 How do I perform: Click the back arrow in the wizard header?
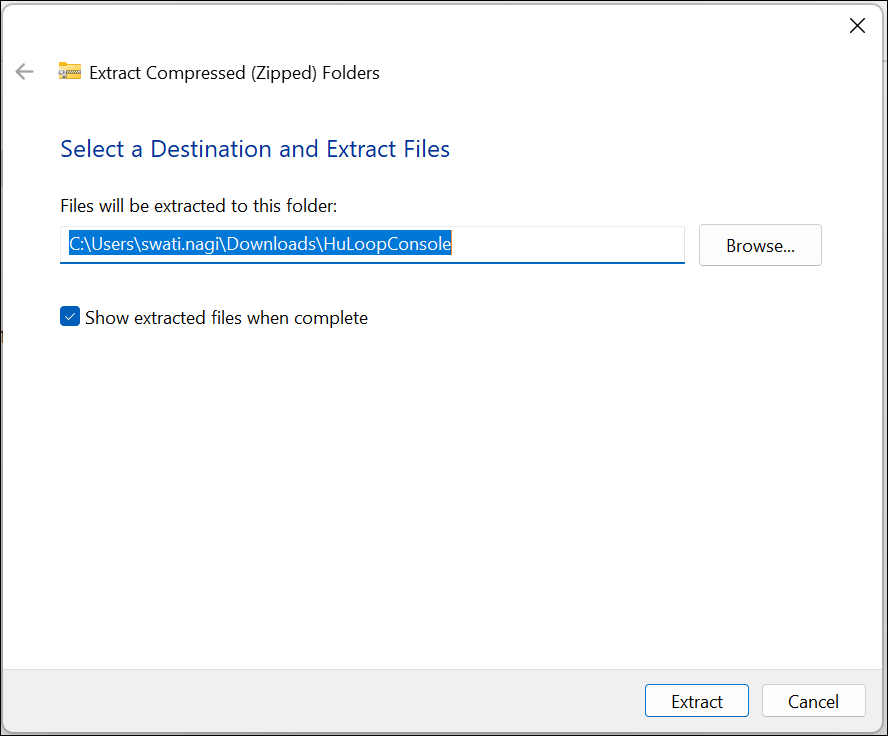click(x=25, y=72)
